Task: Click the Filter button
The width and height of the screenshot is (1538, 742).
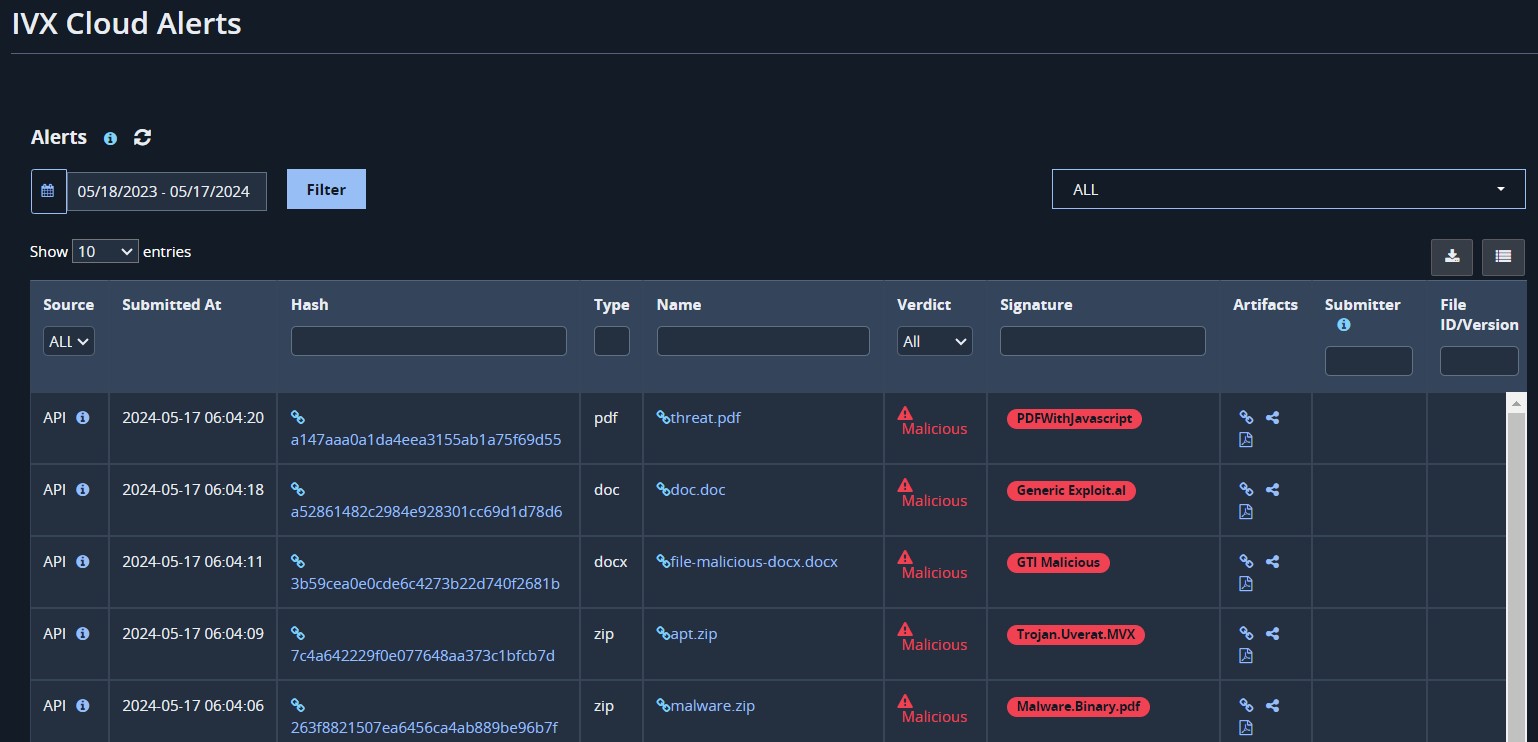Action: click(x=326, y=189)
